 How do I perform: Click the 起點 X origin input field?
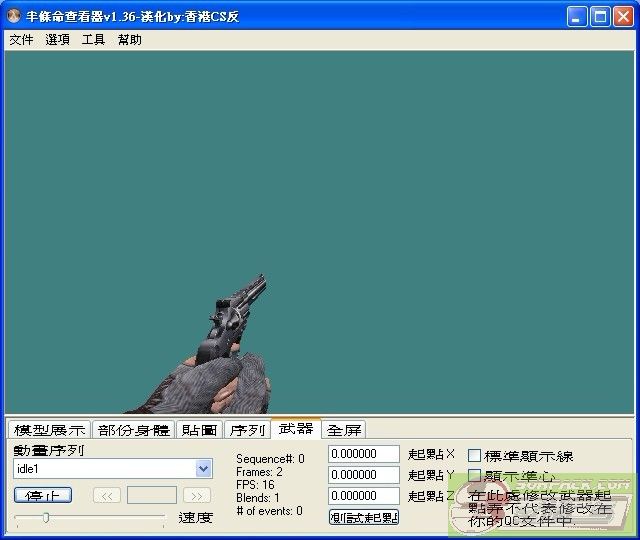pyautogui.click(x=363, y=455)
